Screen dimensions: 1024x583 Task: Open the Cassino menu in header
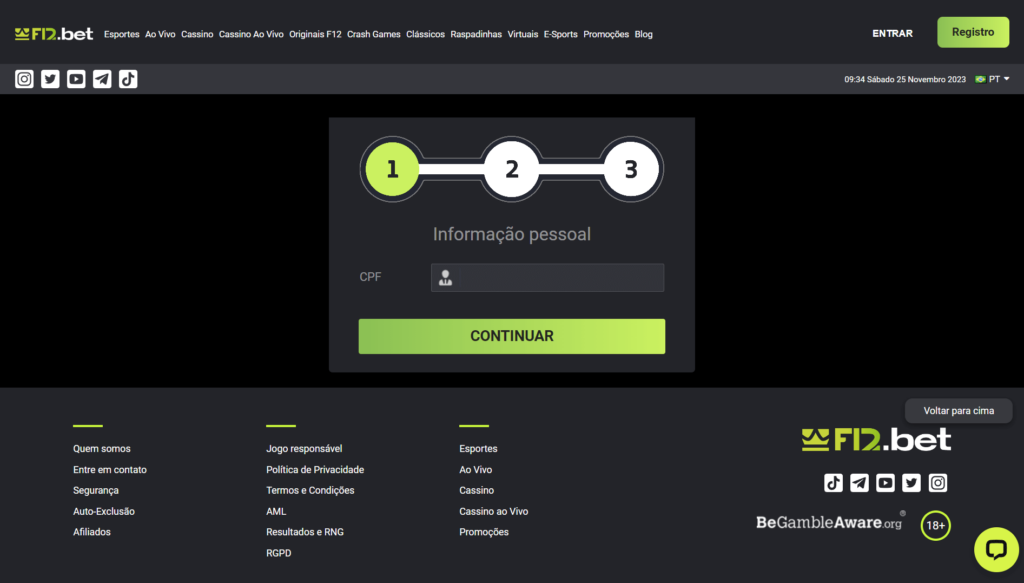[197, 34]
